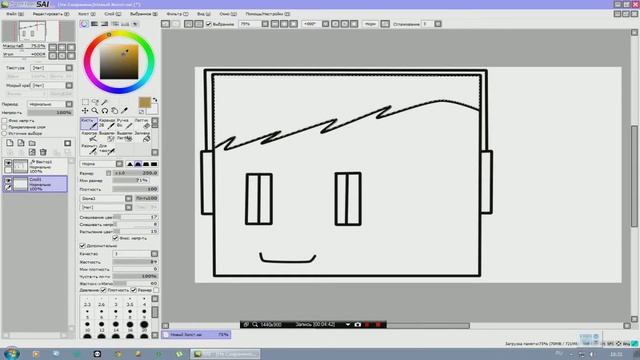Toggle pressure Плотность checkbox
Screen dimensions: 640x360
(103, 290)
